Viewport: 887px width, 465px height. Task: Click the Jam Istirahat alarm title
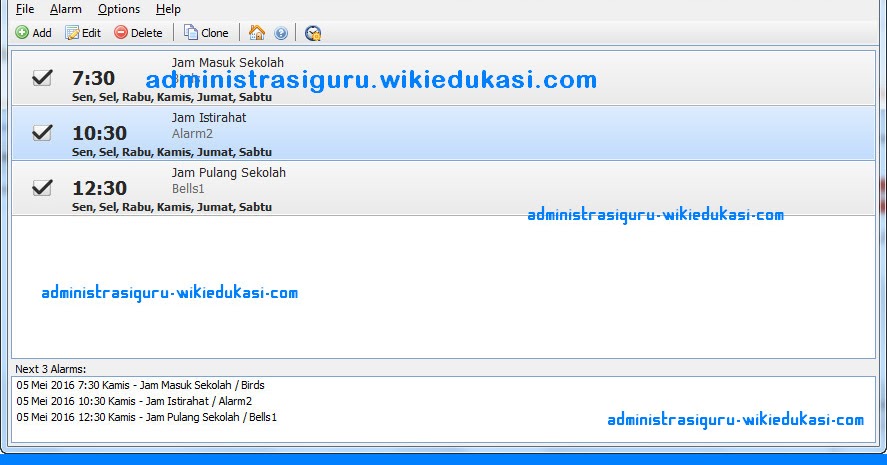[209, 118]
